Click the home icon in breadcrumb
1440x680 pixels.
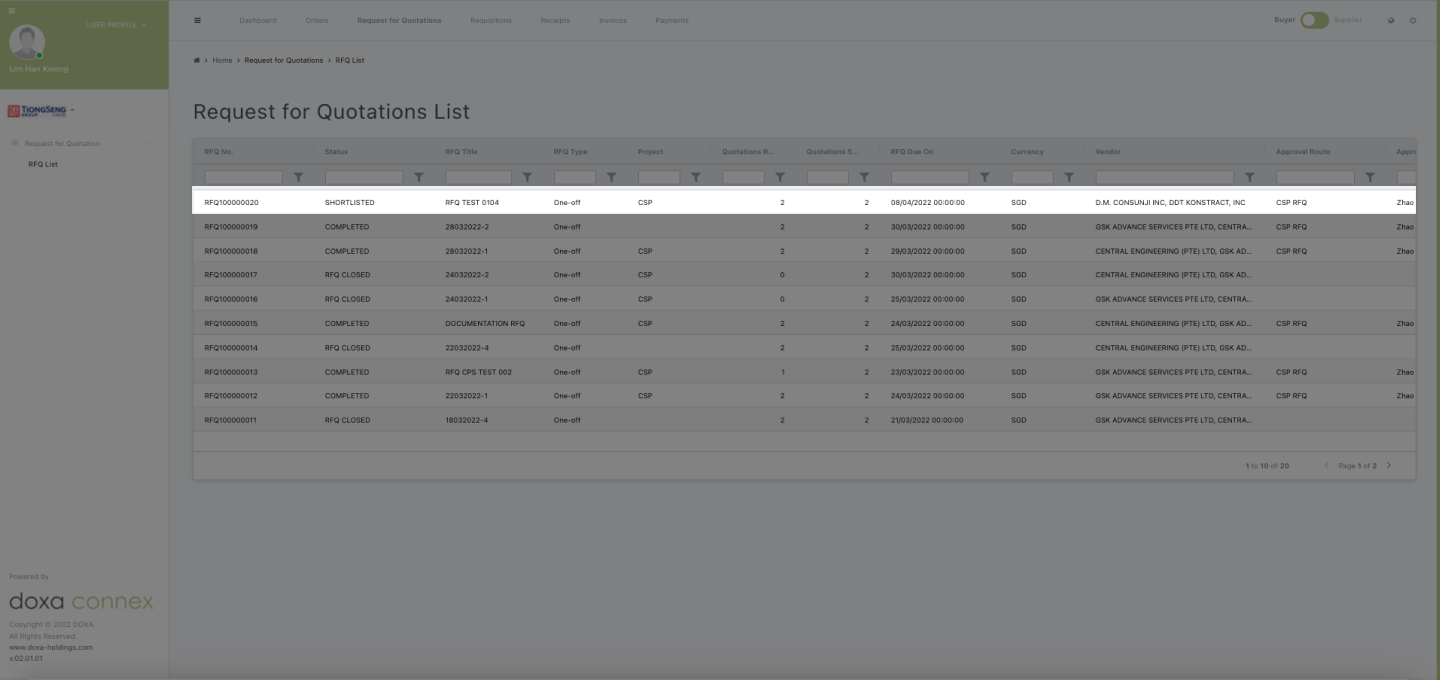[197, 60]
